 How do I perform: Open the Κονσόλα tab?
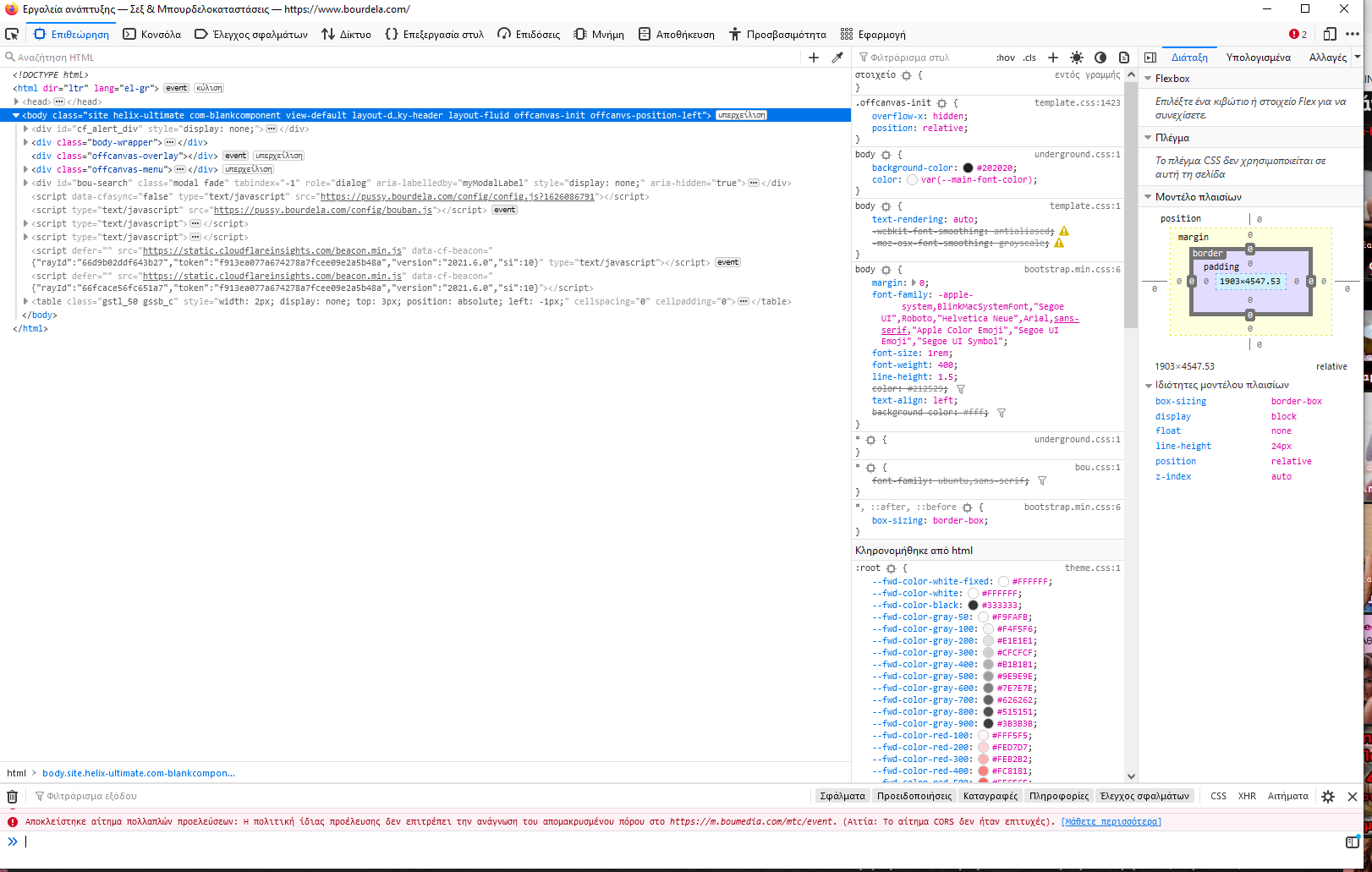pos(152,35)
